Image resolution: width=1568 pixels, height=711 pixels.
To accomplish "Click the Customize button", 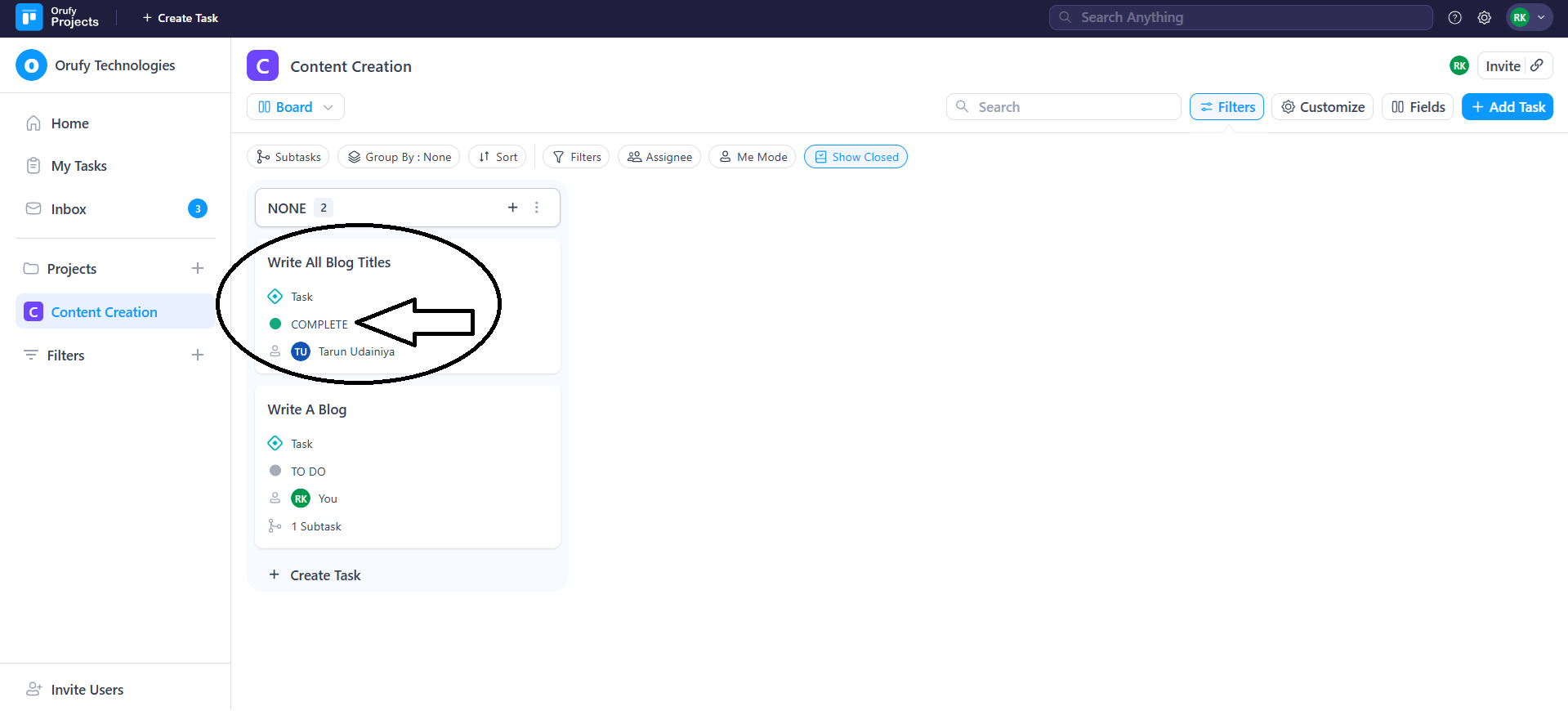I will 1322,107.
